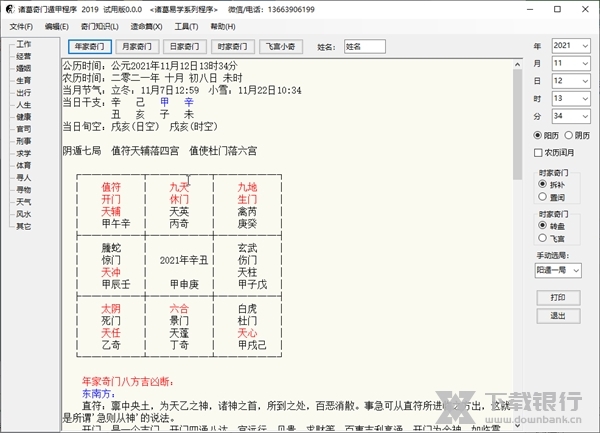Open the 日 dropdown showing 12
The width and height of the screenshot is (600, 433).
point(571,81)
